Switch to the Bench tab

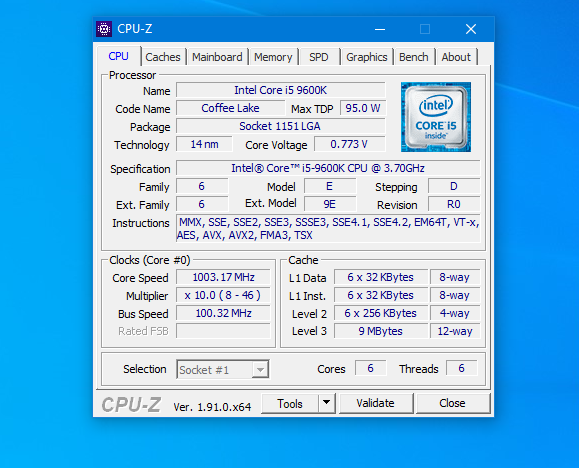tap(414, 57)
